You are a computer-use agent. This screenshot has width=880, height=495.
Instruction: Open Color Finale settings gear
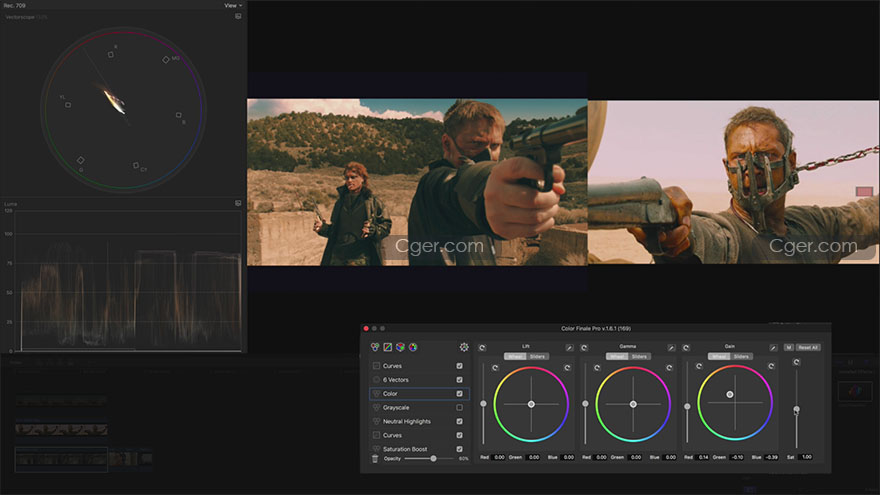(x=464, y=347)
